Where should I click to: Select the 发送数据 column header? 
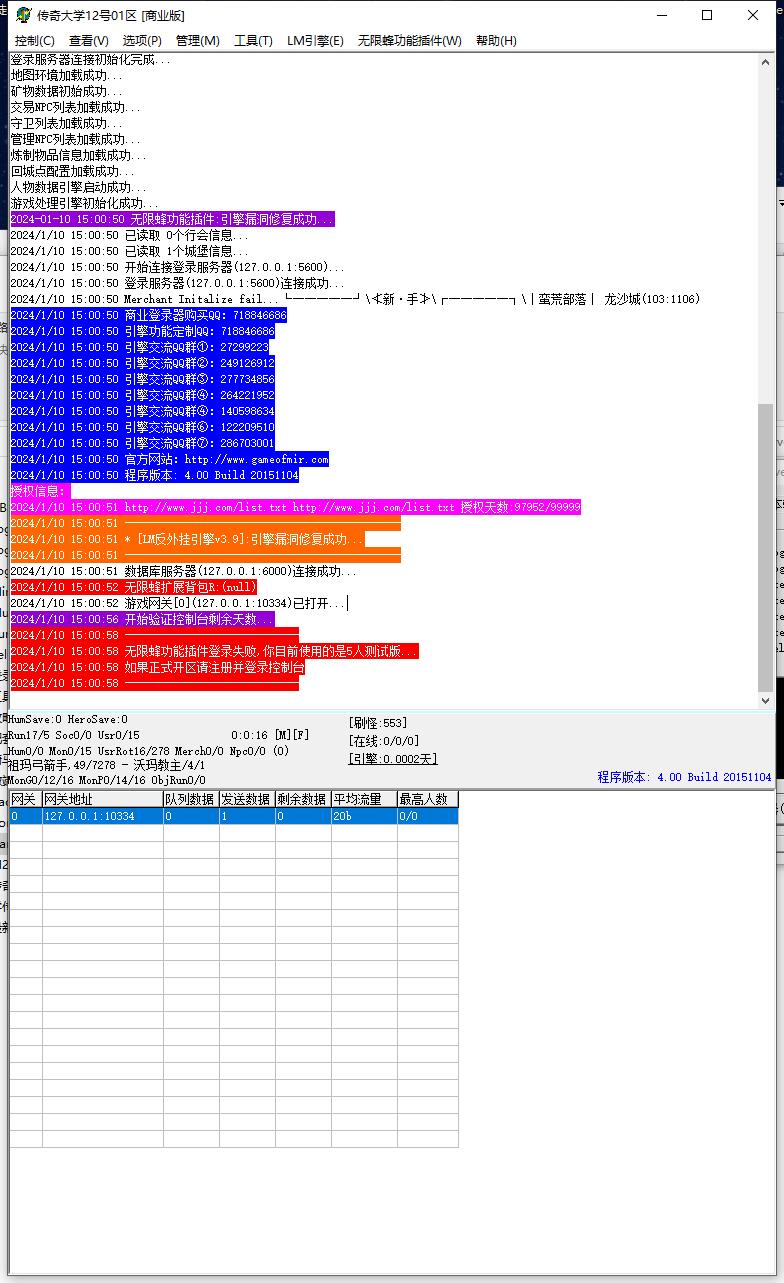tap(246, 799)
